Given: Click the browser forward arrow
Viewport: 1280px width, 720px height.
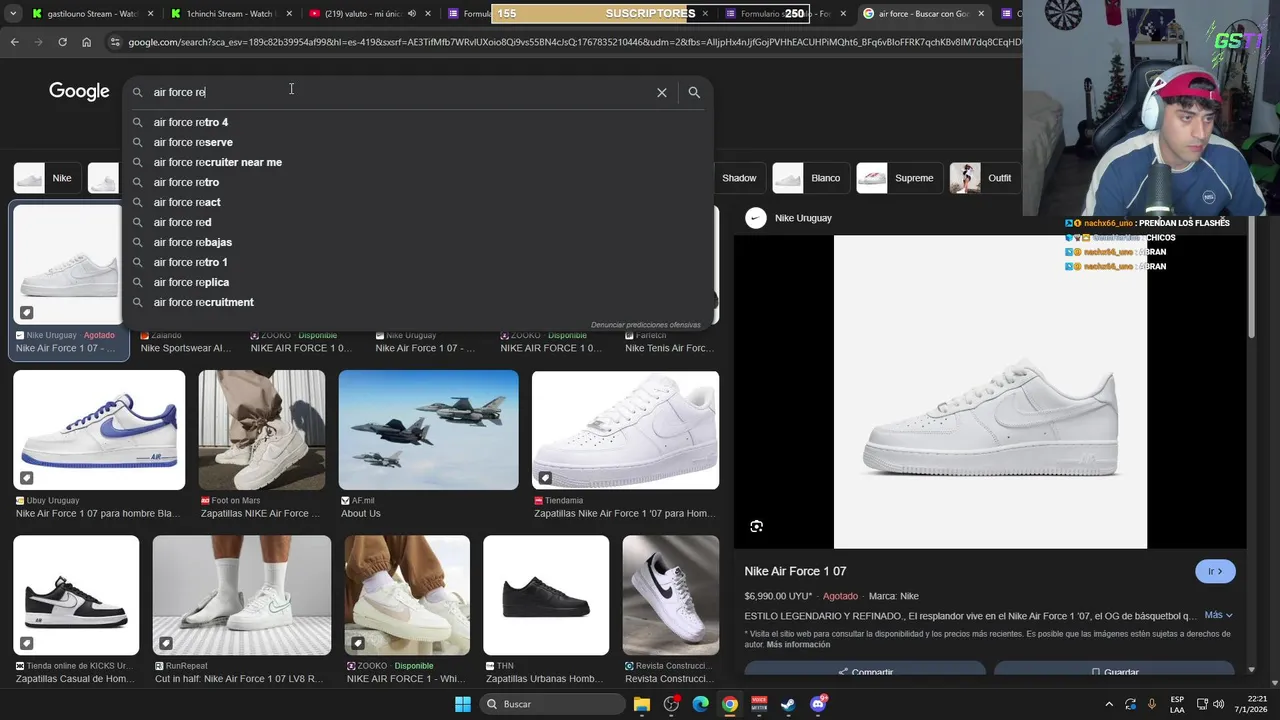Looking at the screenshot, I should (x=38, y=42).
